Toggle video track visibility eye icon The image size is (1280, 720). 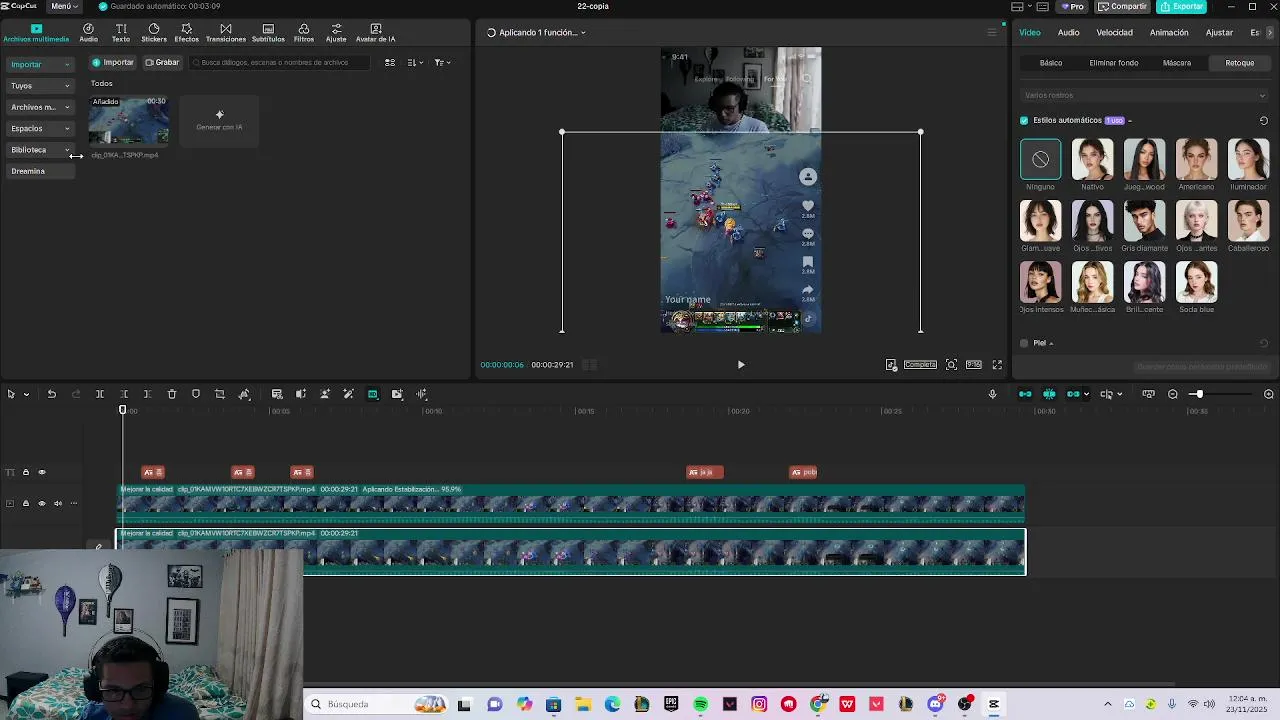click(42, 503)
